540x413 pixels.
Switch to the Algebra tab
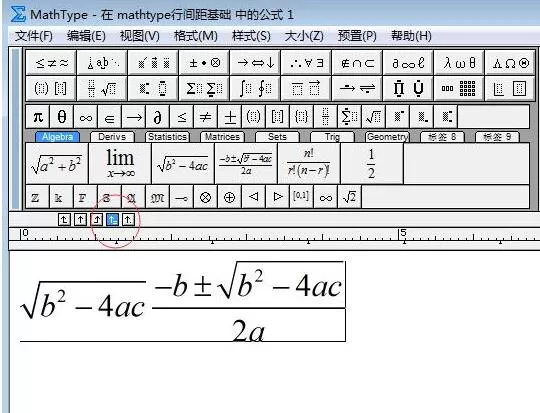click(58, 137)
